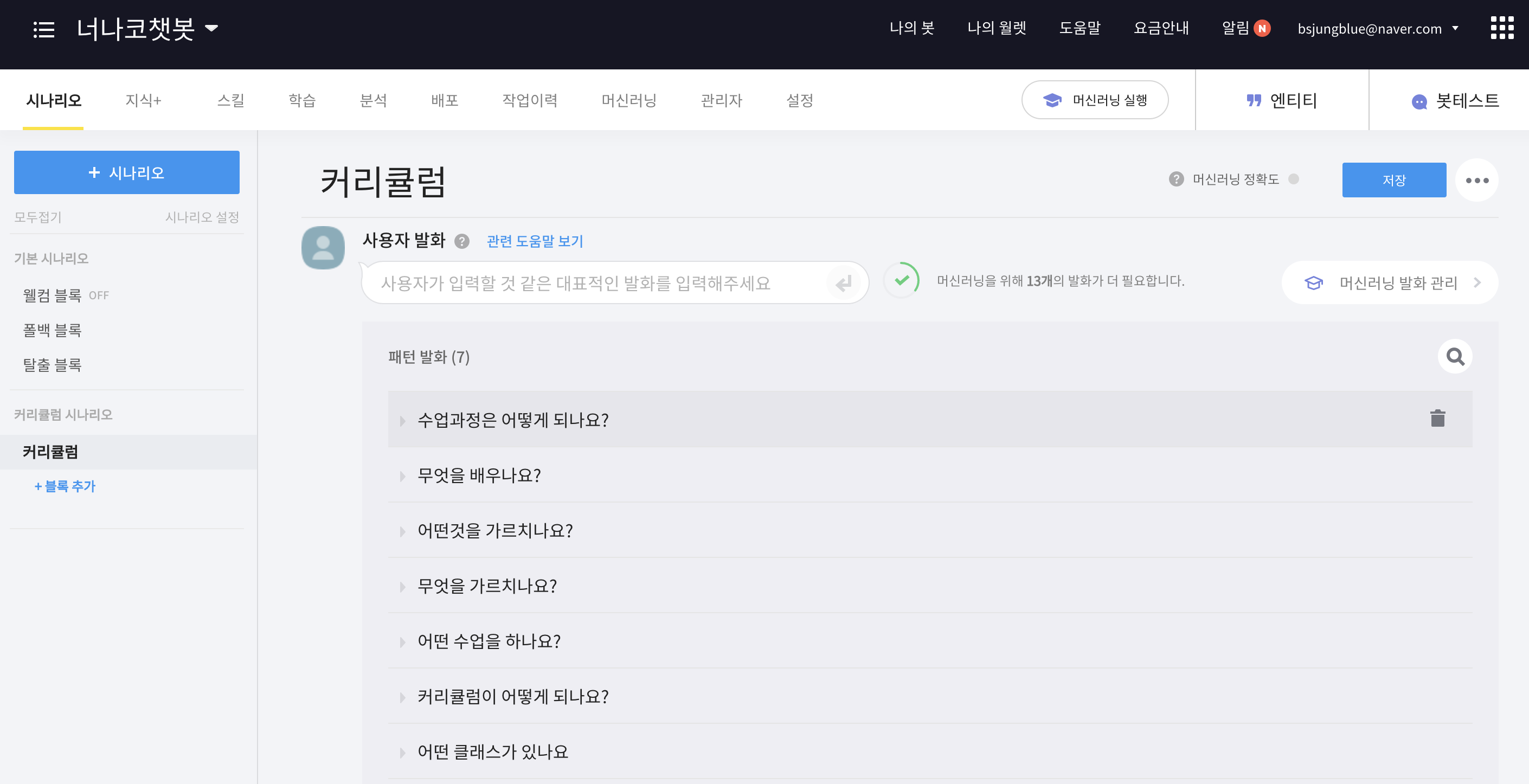Screen dimensions: 1529x784
Task: Delete the 수업과정은 어떻게 되나요 utterance
Action: (1437, 419)
